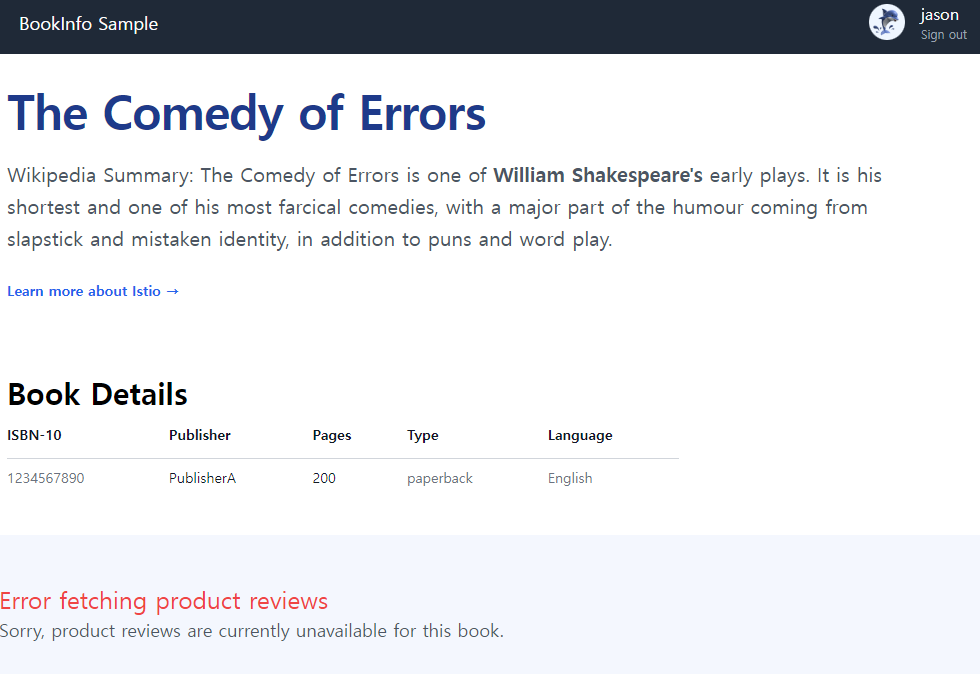Select The Comedy of Errors title heading
980x674 pixels.
point(246,113)
